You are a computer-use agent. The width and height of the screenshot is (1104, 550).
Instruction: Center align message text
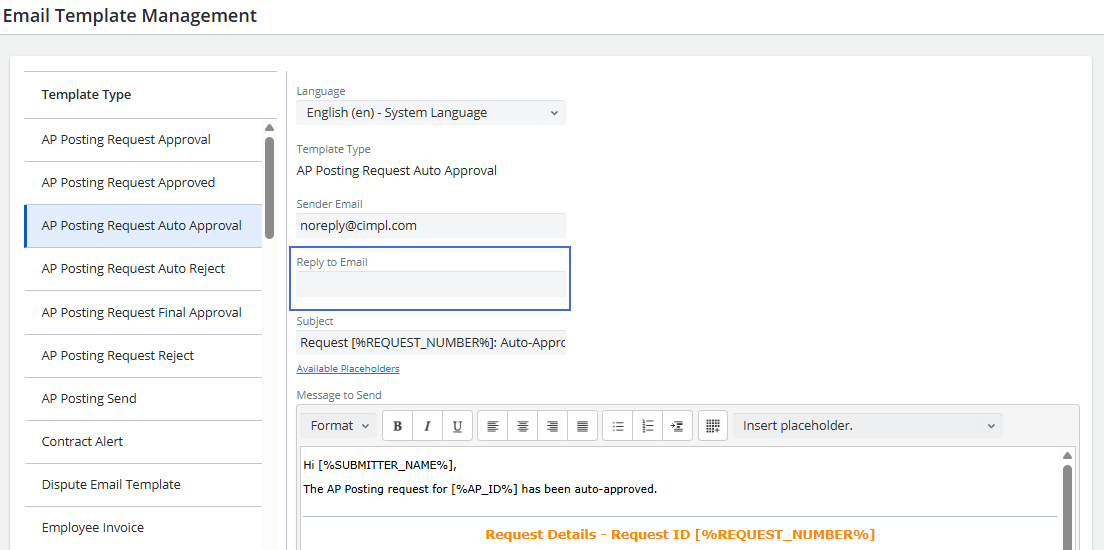click(x=522, y=426)
